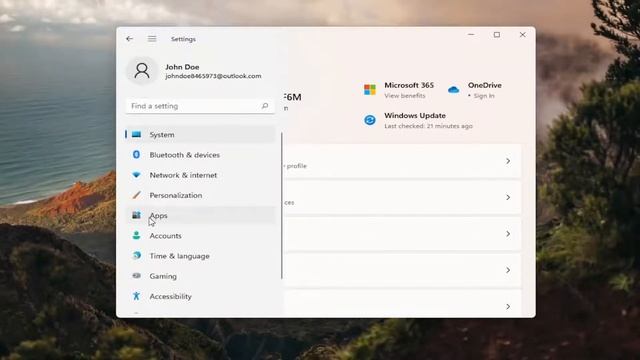
Task: Open Personalization settings
Action: [x=200, y=195]
